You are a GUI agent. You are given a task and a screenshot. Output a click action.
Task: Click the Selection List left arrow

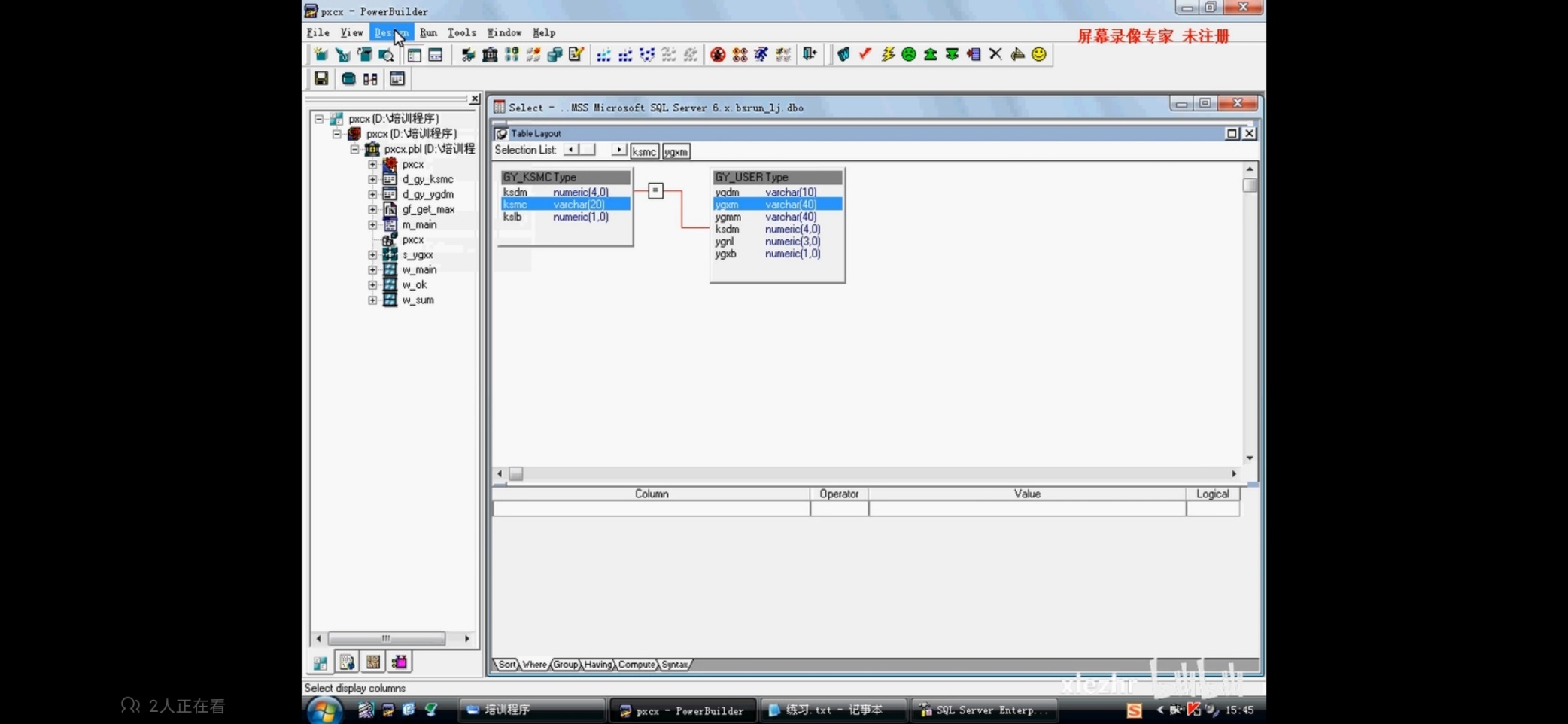click(x=571, y=150)
